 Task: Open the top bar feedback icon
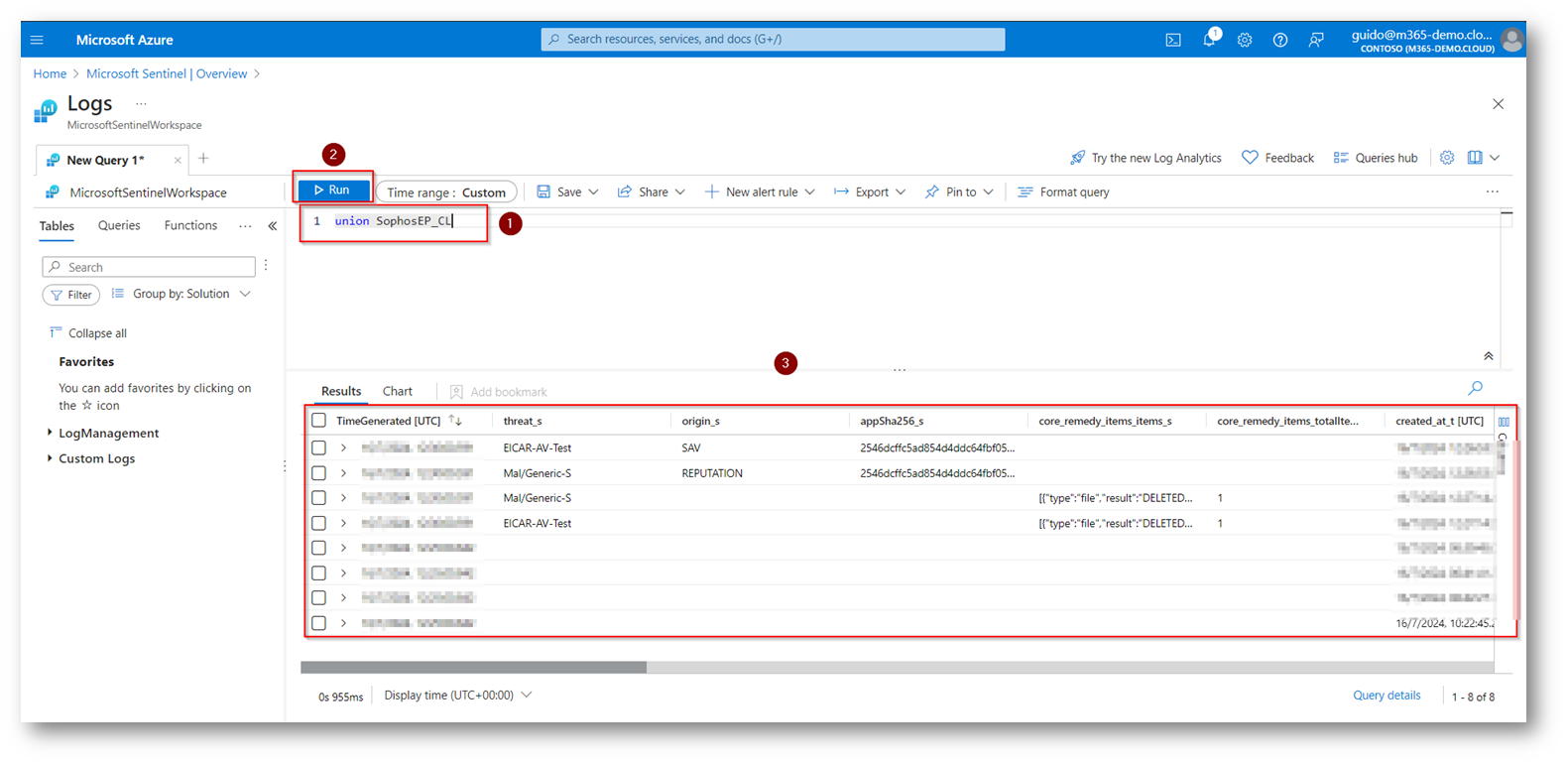[1316, 40]
